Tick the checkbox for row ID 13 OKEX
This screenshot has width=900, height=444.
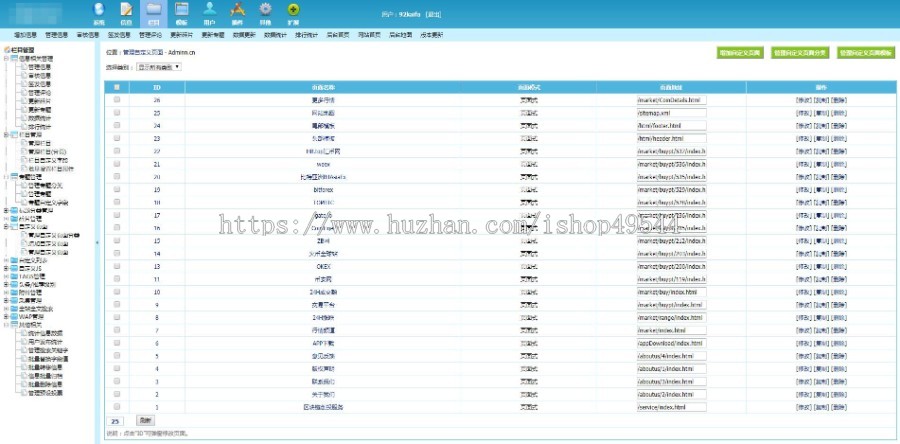point(117,266)
